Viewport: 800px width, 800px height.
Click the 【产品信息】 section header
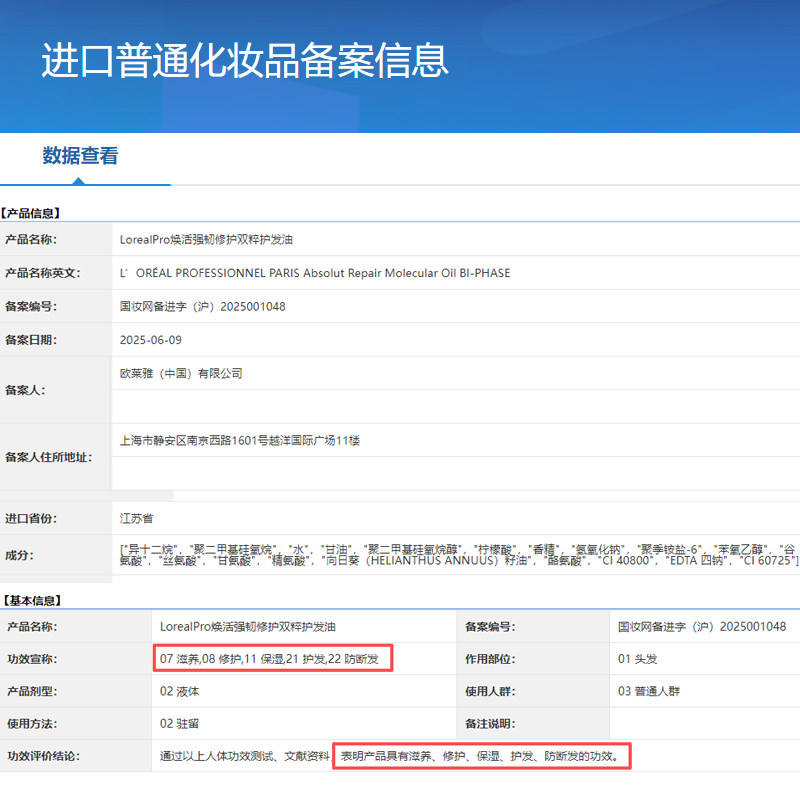[31, 213]
